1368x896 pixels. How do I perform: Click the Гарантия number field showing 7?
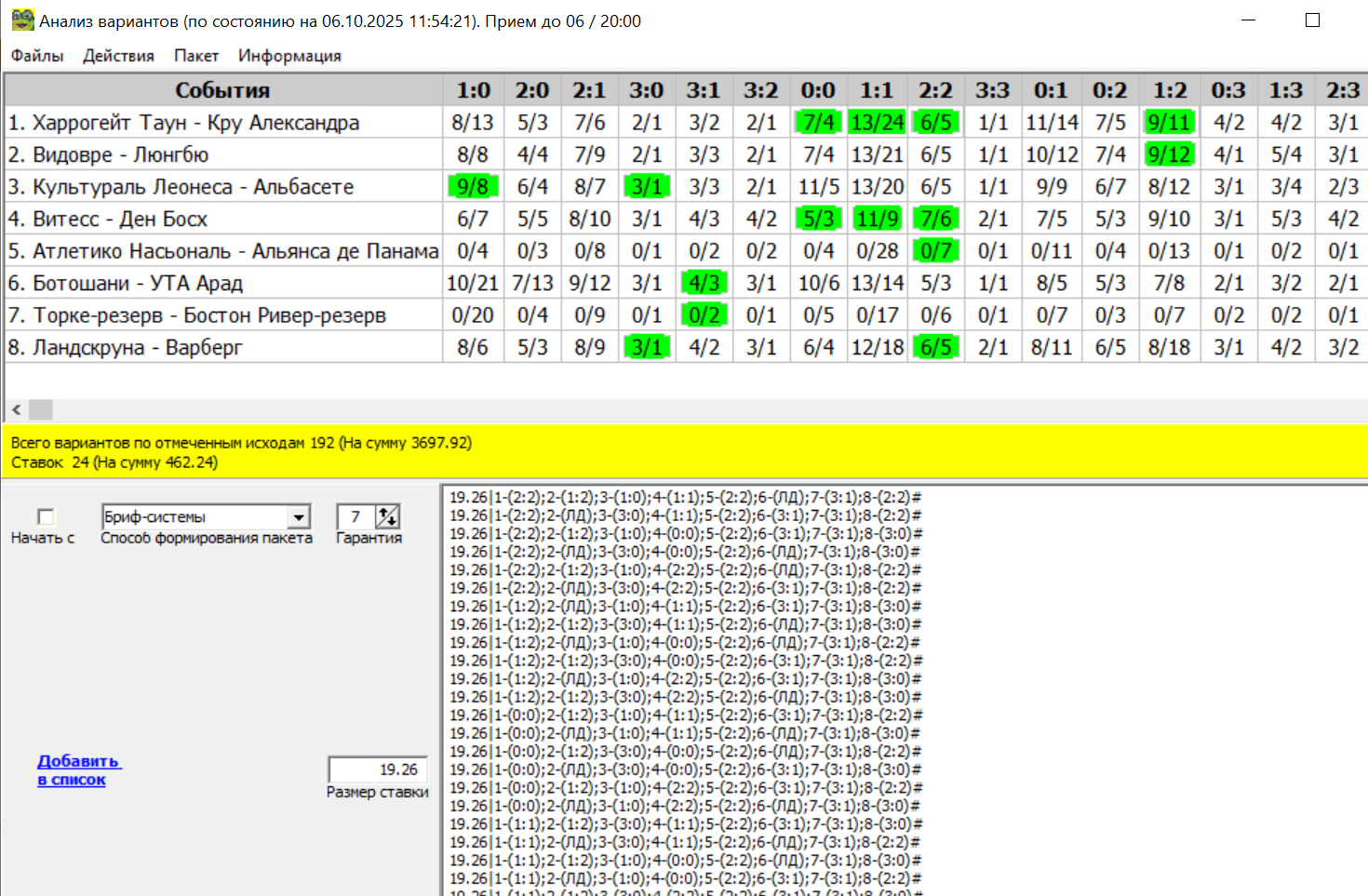355,516
